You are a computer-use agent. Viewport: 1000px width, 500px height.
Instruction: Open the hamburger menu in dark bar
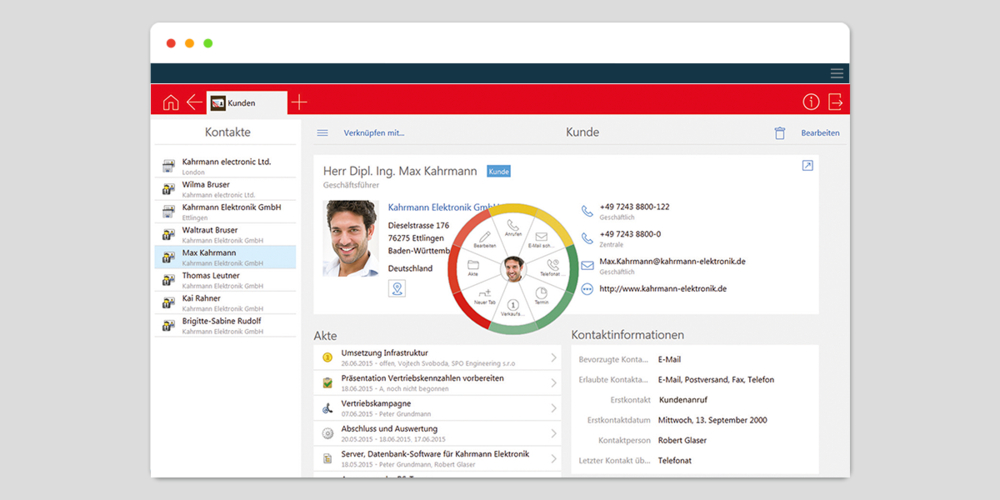point(837,73)
